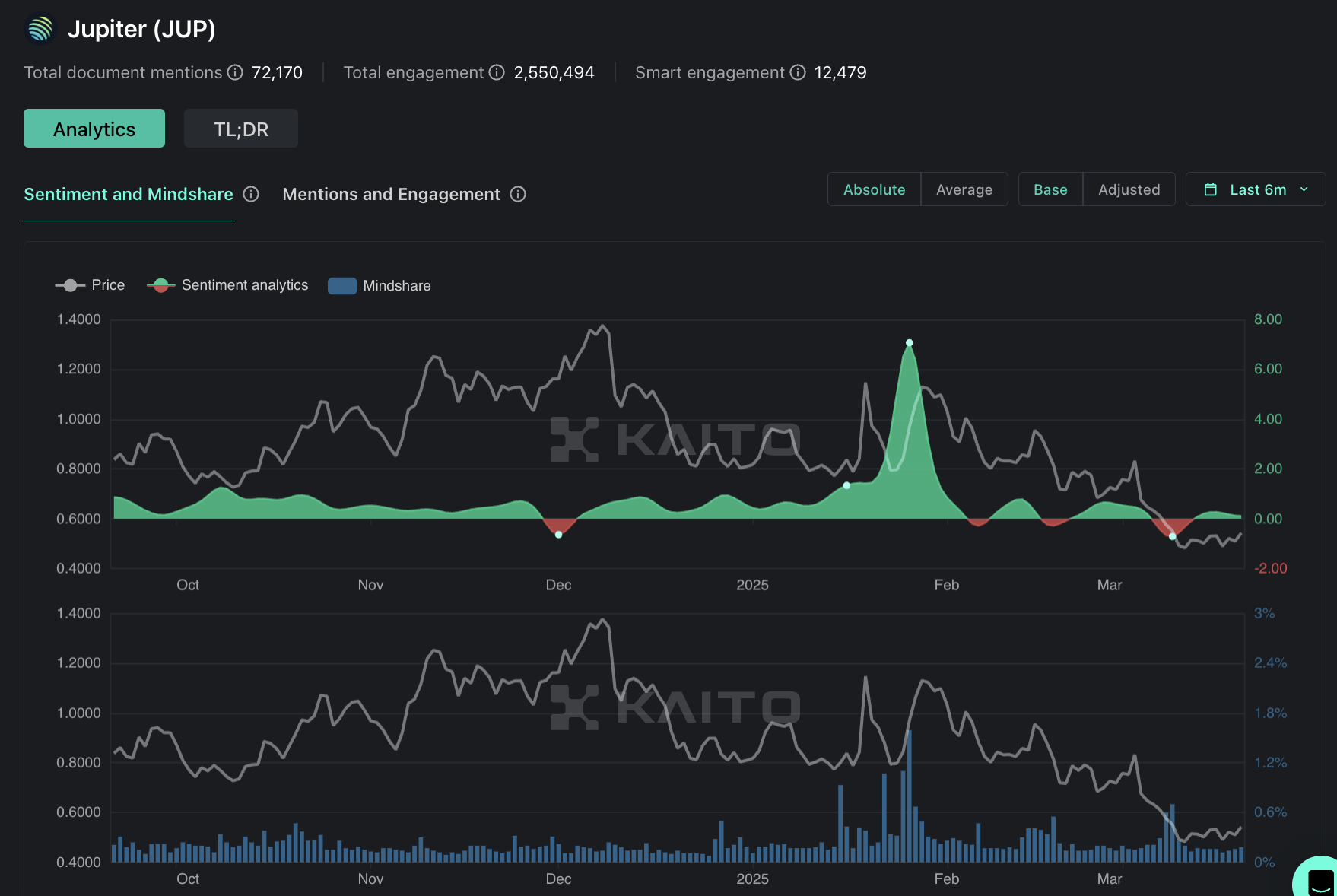Viewport: 1337px width, 896px height.
Task: Click the Smart engagement label
Action: pyautogui.click(x=710, y=72)
